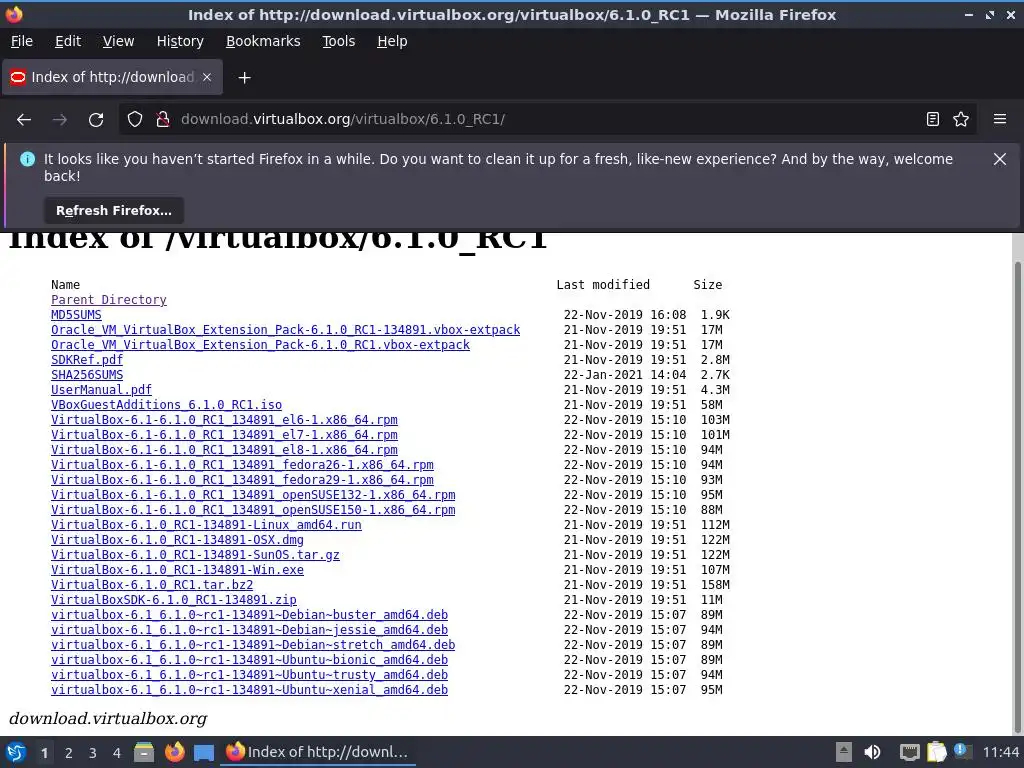Go back with the browser back arrow
This screenshot has height=768, width=1024.
click(24, 120)
